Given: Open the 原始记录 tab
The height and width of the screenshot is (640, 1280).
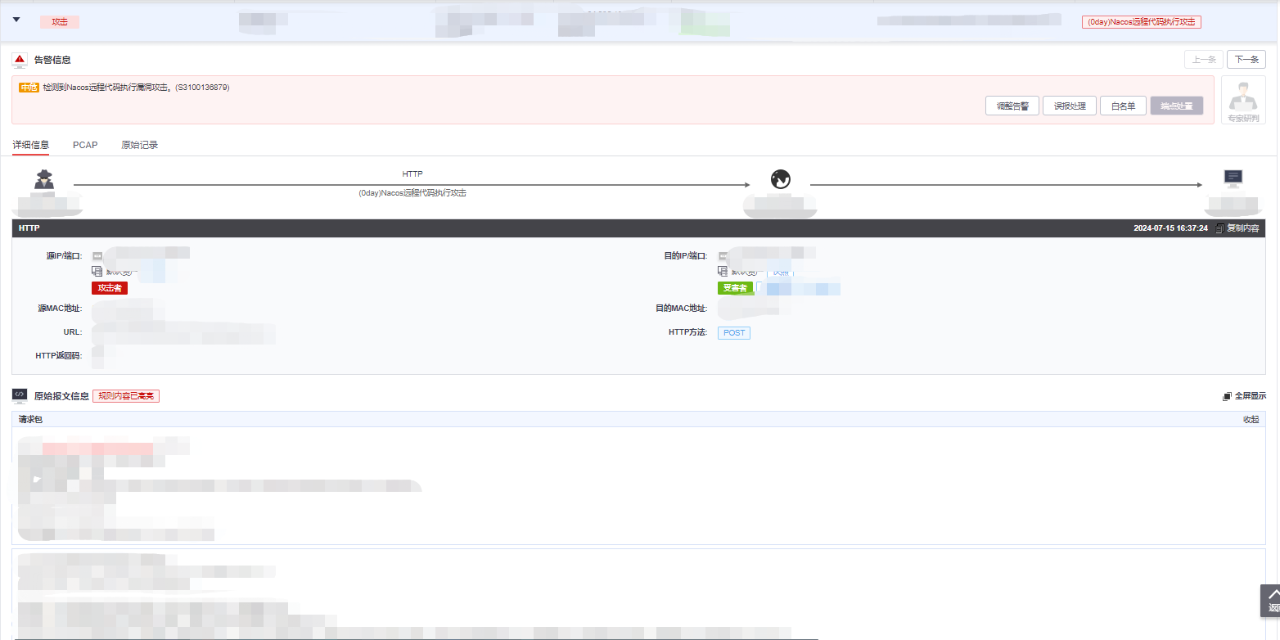Looking at the screenshot, I should coord(139,145).
